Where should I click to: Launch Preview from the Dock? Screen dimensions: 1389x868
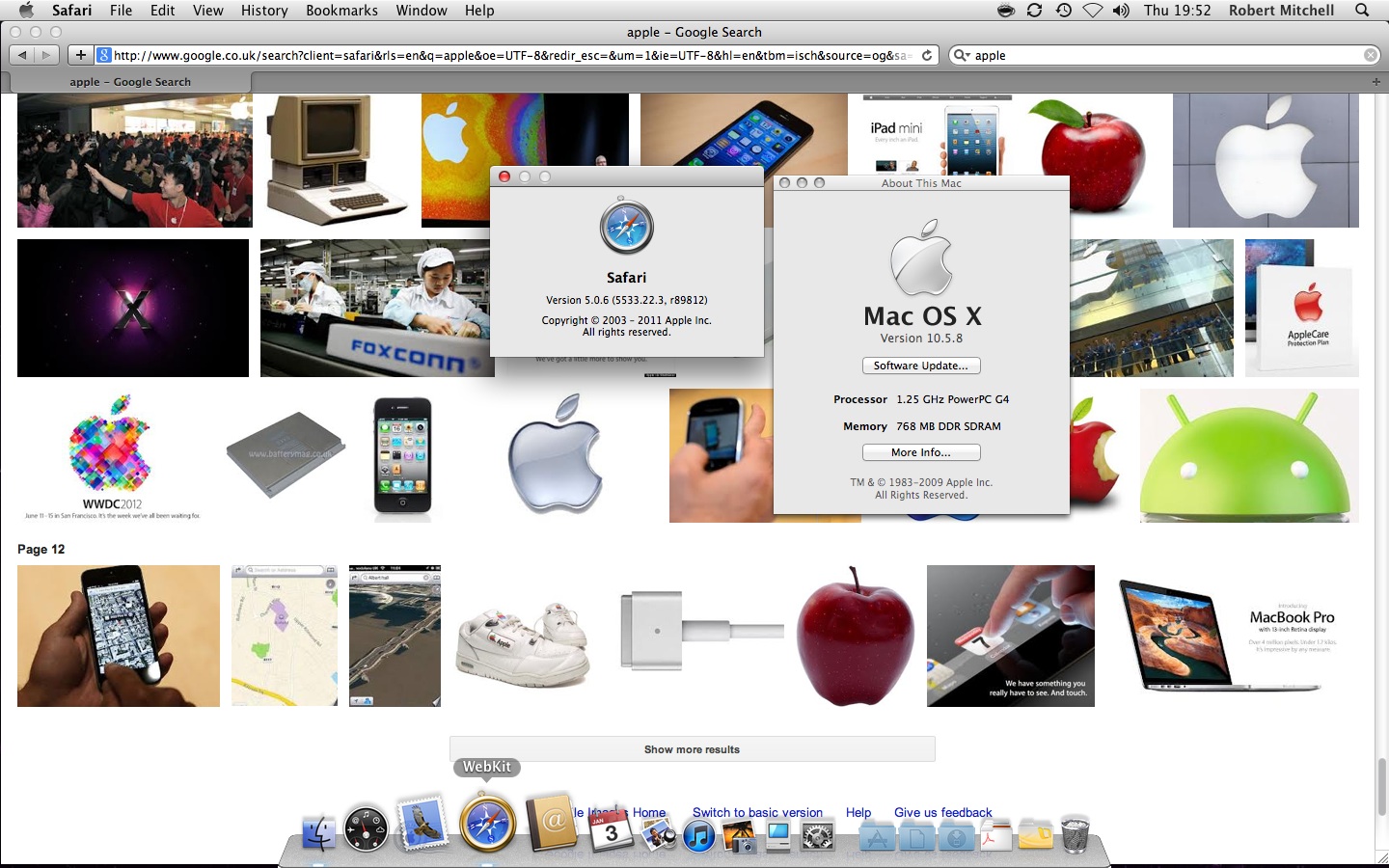[x=657, y=833]
